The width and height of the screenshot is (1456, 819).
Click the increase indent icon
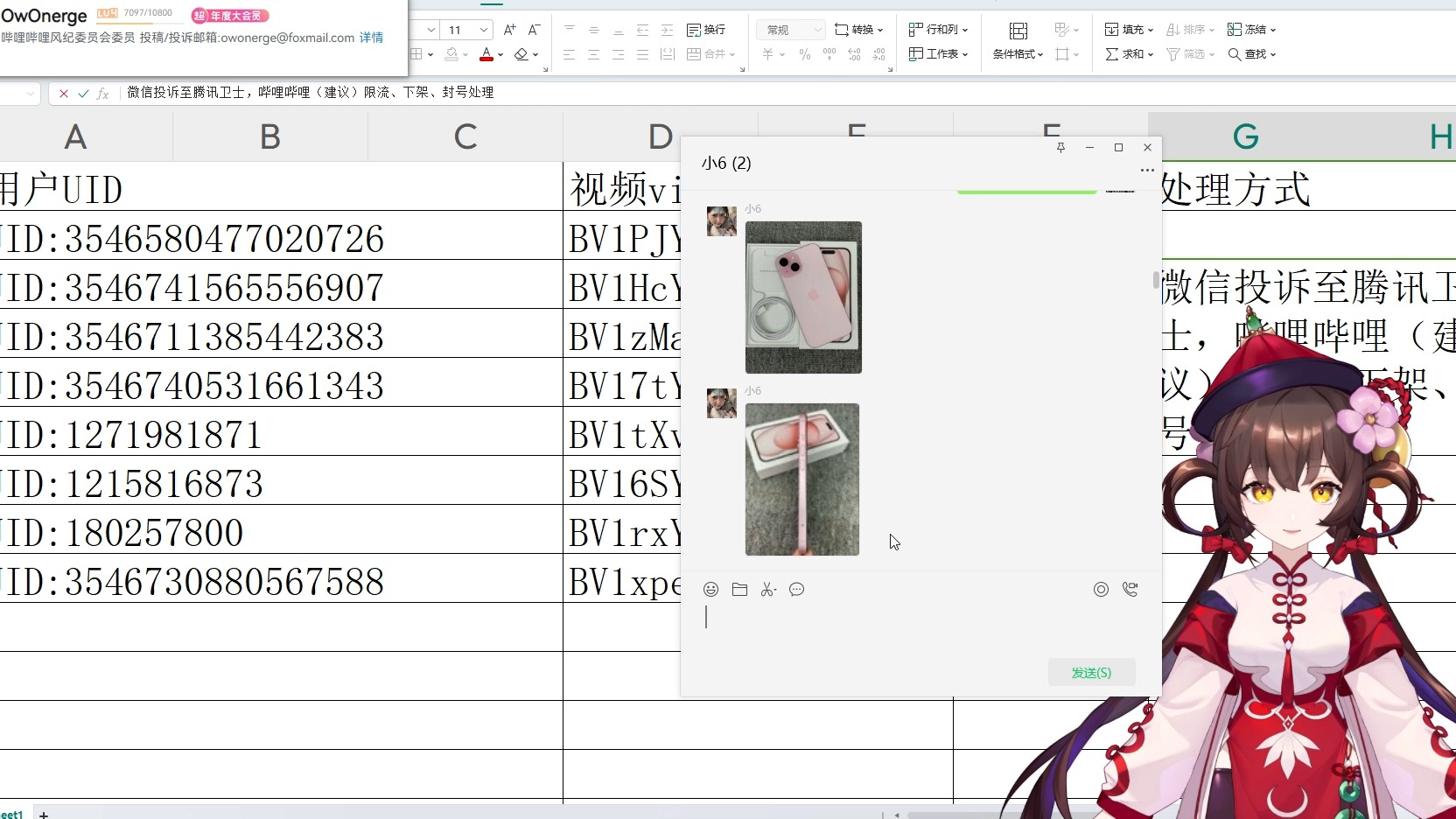click(668, 30)
